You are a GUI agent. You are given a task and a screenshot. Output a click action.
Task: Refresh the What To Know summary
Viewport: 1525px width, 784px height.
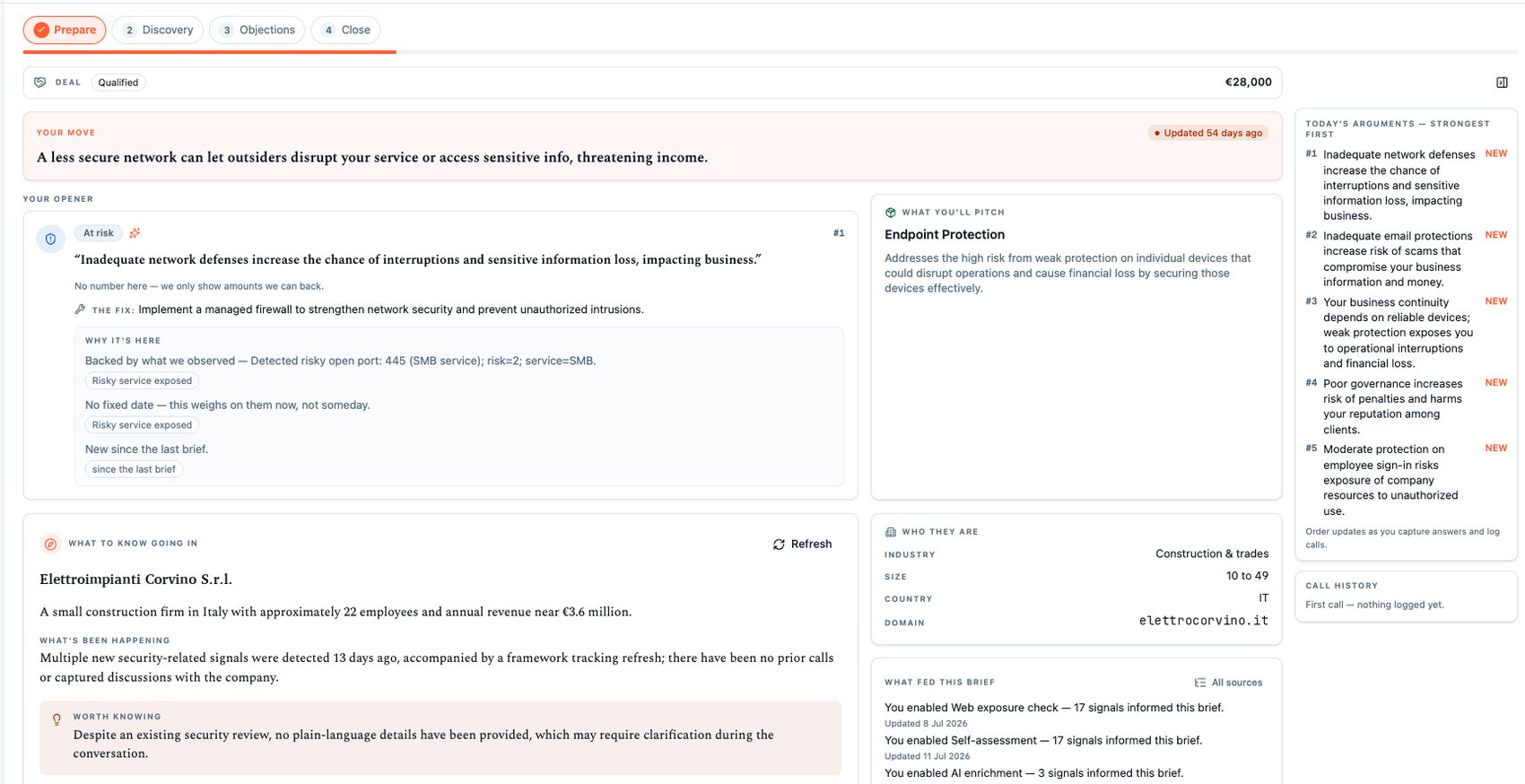coord(803,544)
